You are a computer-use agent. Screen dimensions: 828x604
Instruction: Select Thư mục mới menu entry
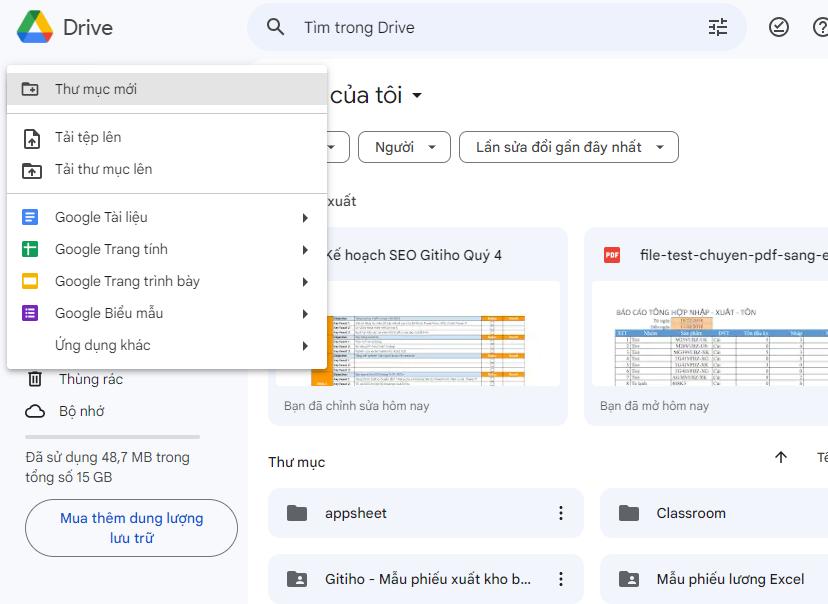(x=96, y=88)
